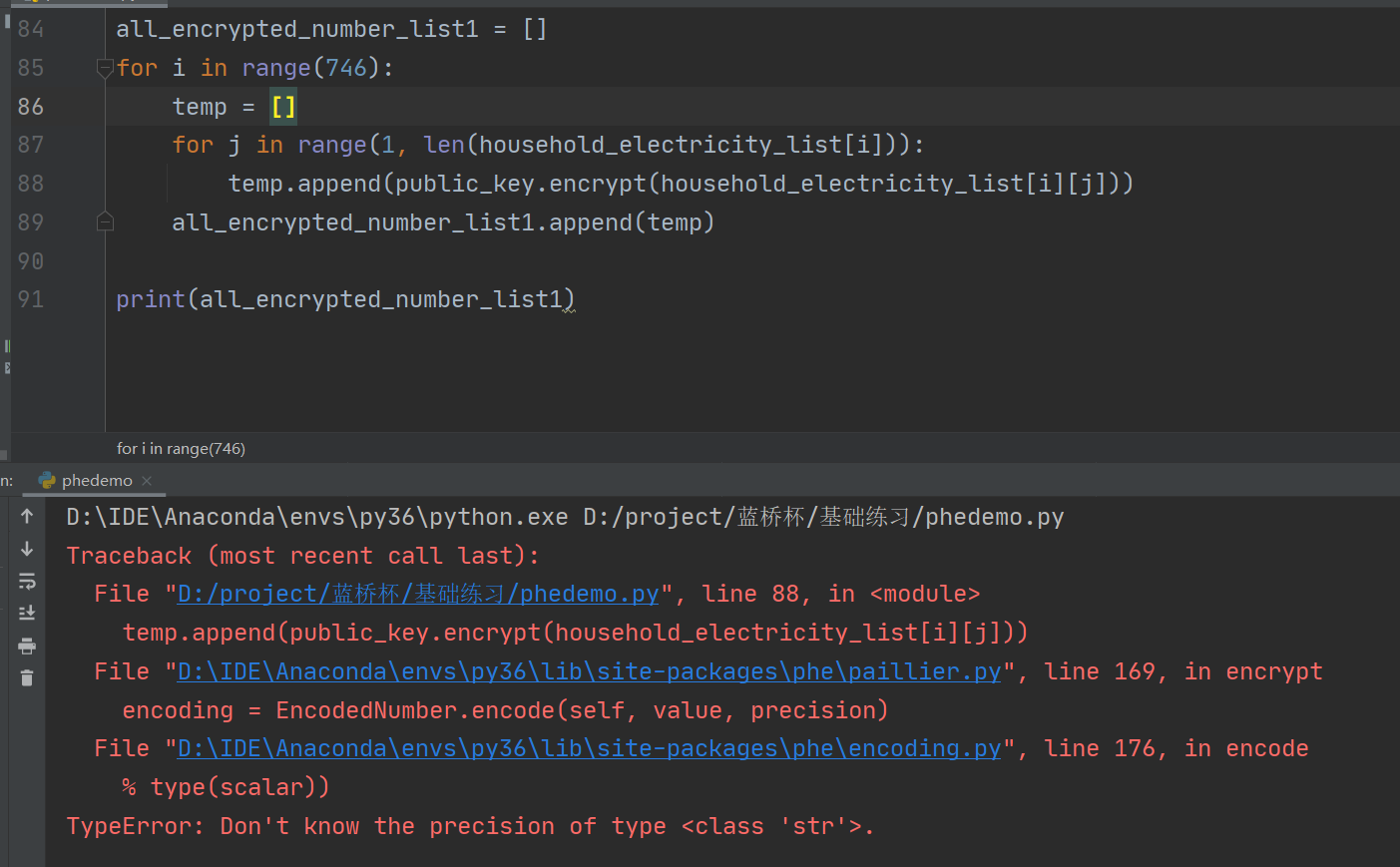
Task: Toggle scroll to the end in console
Action: coord(27,613)
